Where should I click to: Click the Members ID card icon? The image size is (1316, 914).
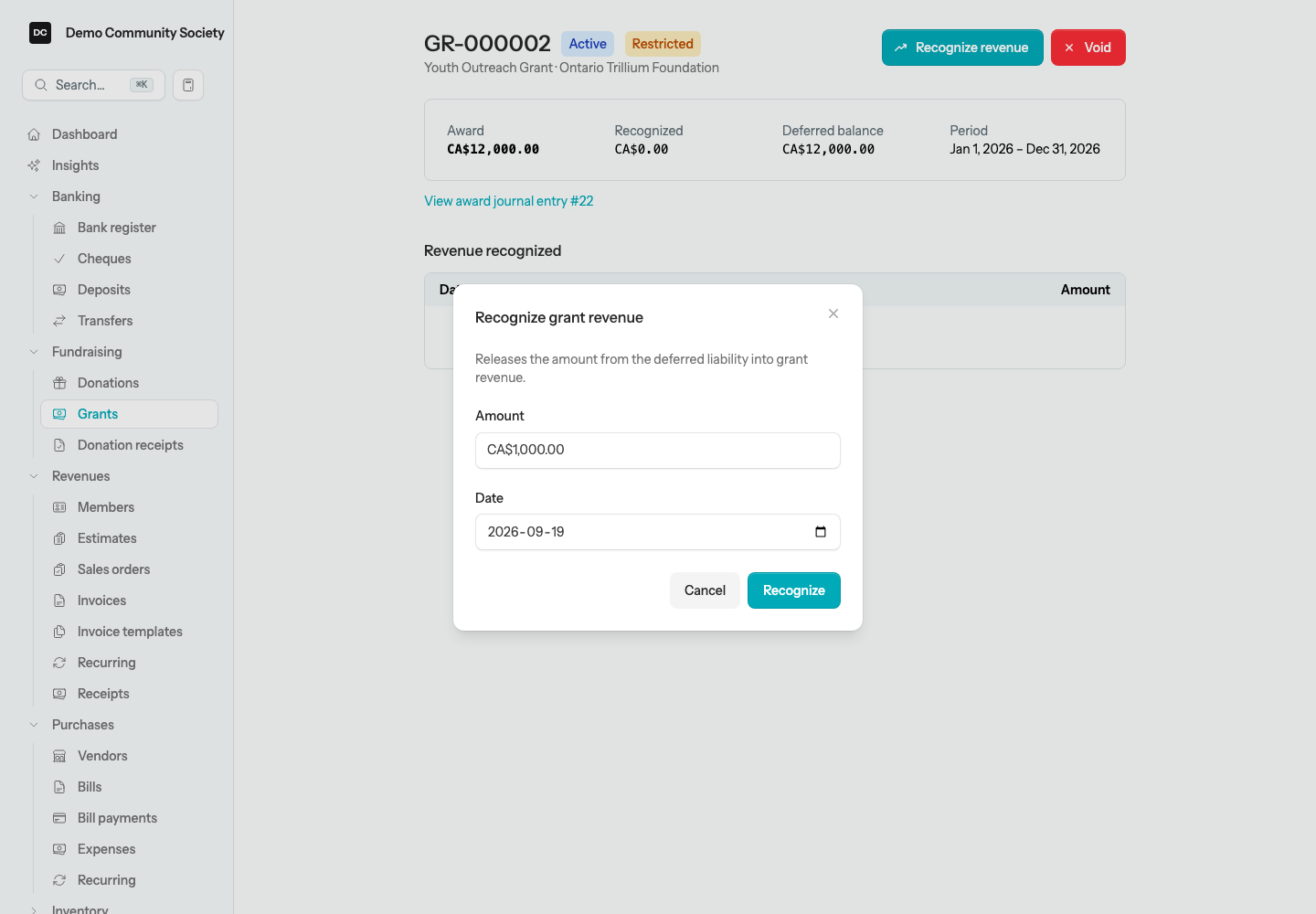click(59, 507)
